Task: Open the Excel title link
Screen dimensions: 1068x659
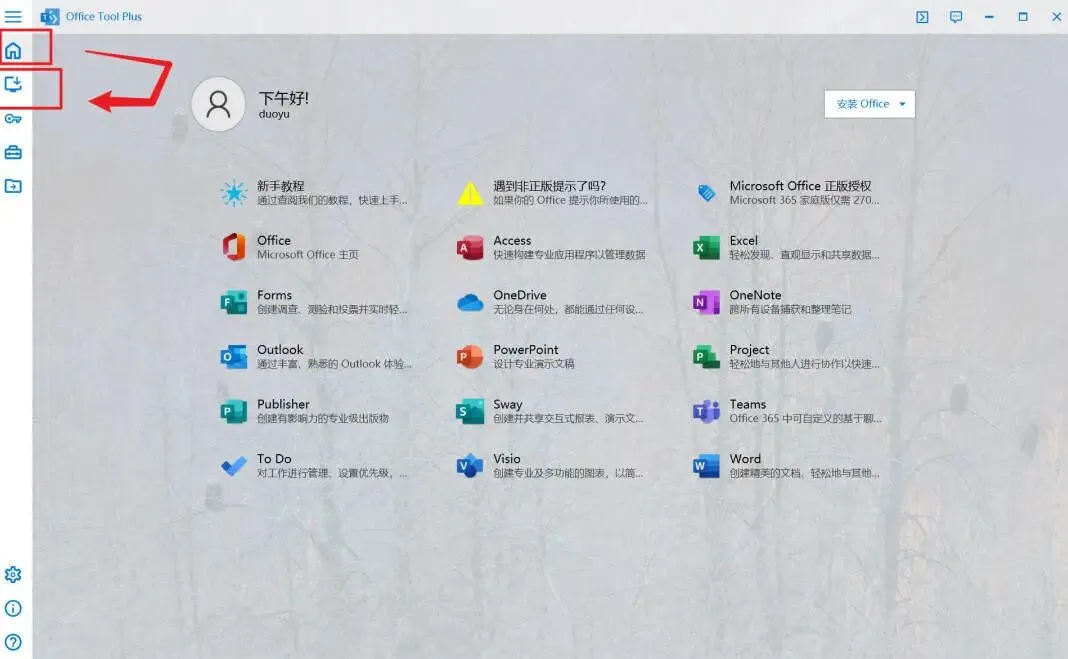Action: pyautogui.click(x=744, y=240)
